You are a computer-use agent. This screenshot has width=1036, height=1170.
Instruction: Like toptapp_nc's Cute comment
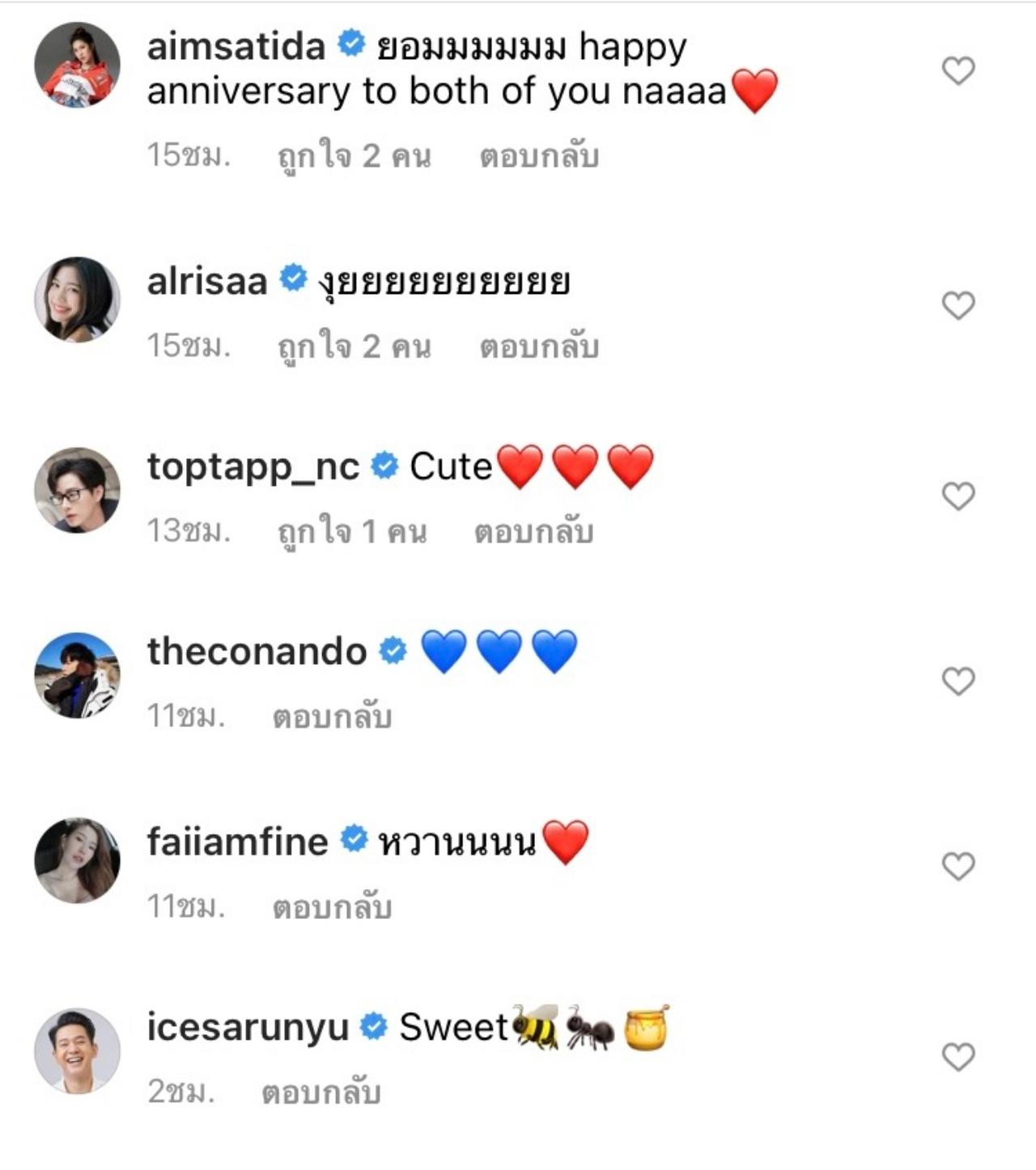[x=958, y=496]
